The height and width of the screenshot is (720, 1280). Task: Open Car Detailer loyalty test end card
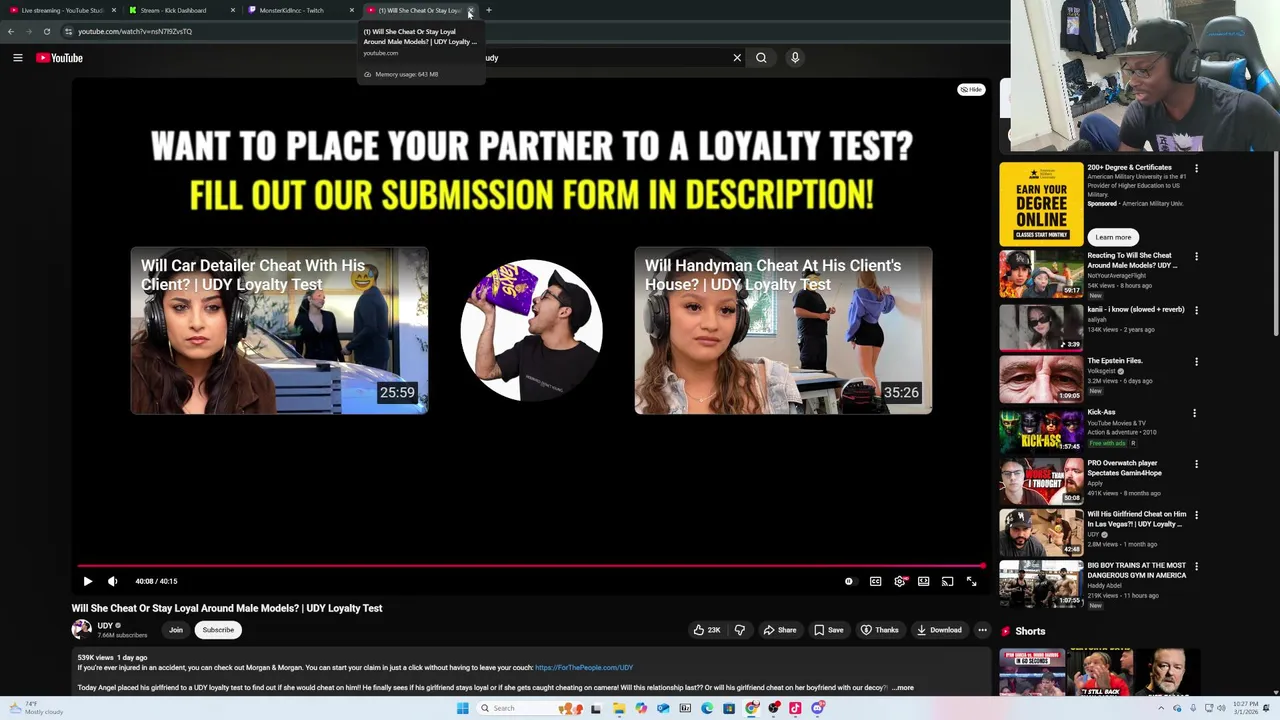click(279, 331)
